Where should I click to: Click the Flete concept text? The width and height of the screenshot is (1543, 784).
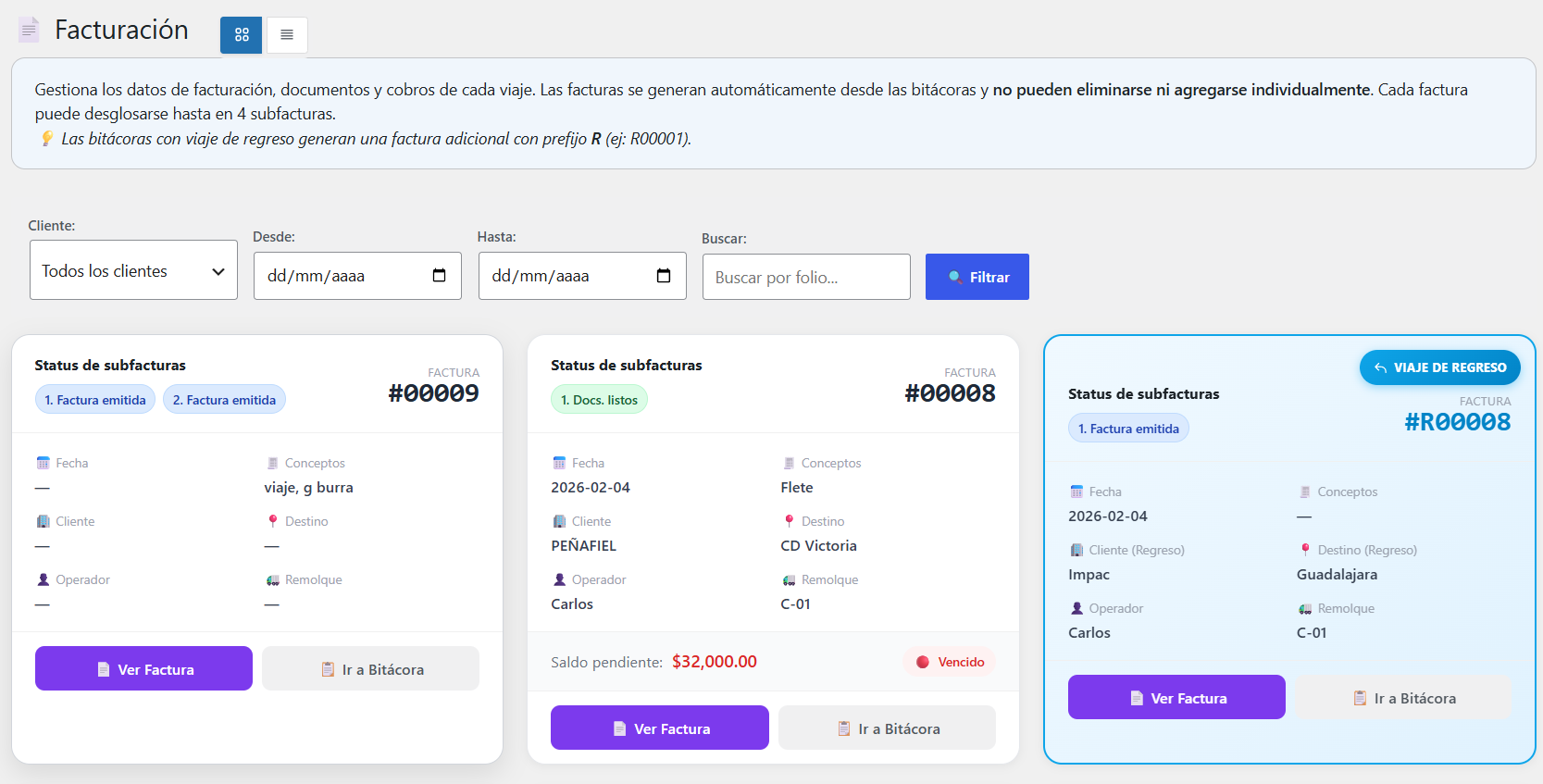click(797, 487)
